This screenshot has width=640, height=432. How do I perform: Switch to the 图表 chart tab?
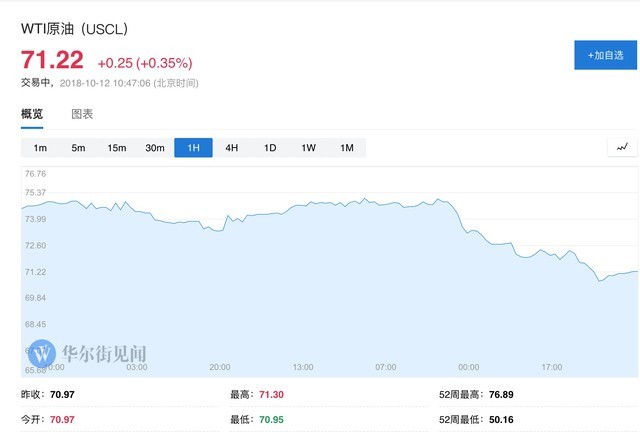[82, 114]
